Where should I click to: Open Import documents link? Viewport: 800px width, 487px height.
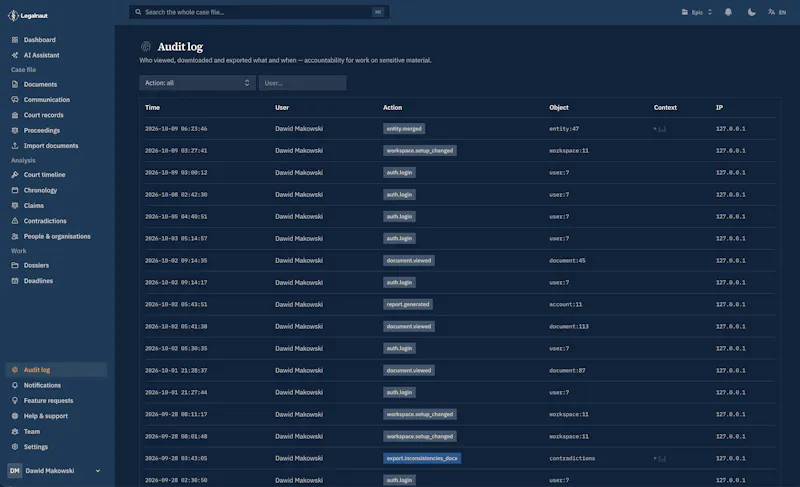click(51, 145)
